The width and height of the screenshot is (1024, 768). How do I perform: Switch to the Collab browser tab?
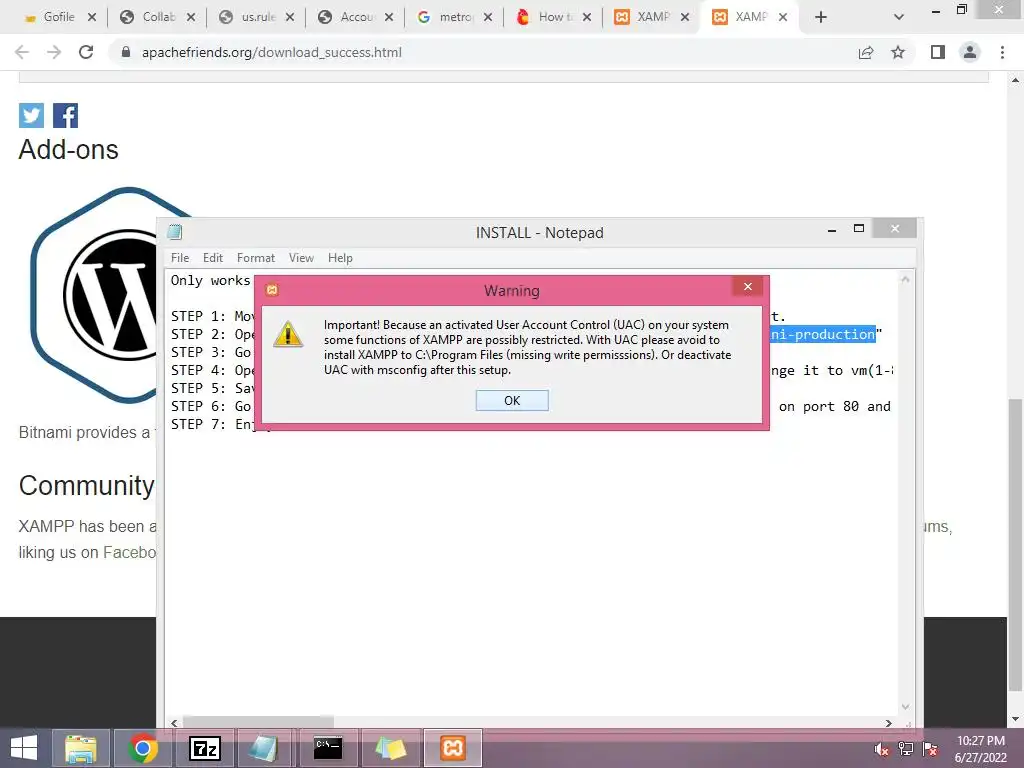(x=149, y=17)
